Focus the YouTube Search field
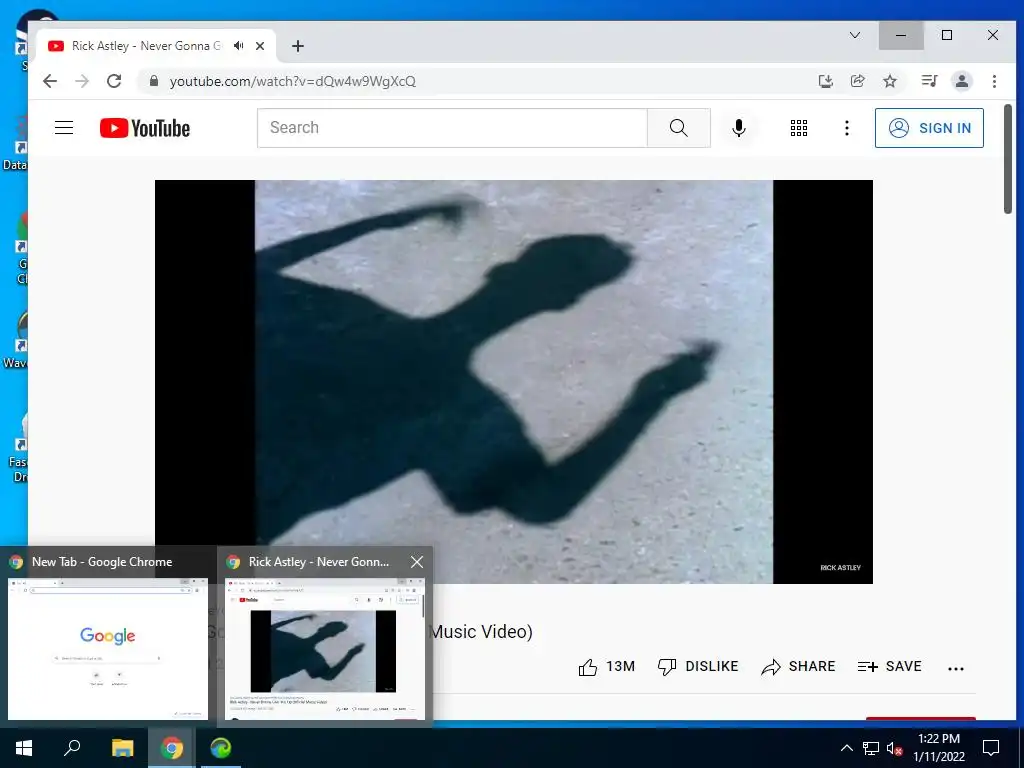The width and height of the screenshot is (1024, 768). pyautogui.click(x=452, y=128)
